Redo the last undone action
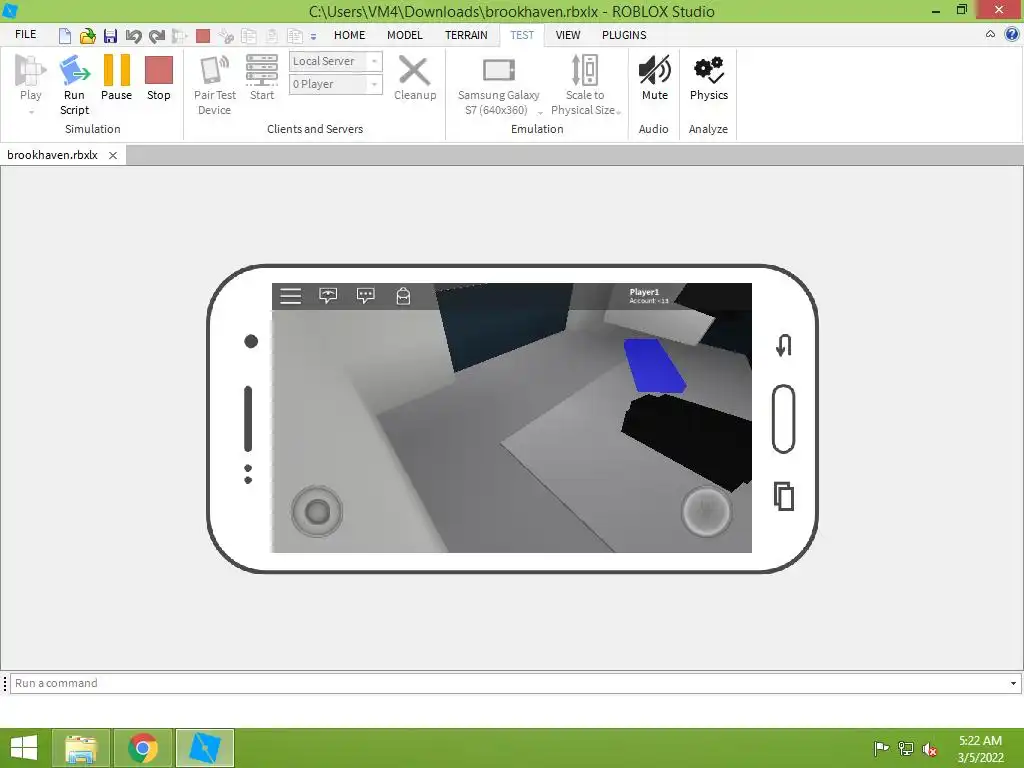Image resolution: width=1024 pixels, height=768 pixels. [x=157, y=35]
